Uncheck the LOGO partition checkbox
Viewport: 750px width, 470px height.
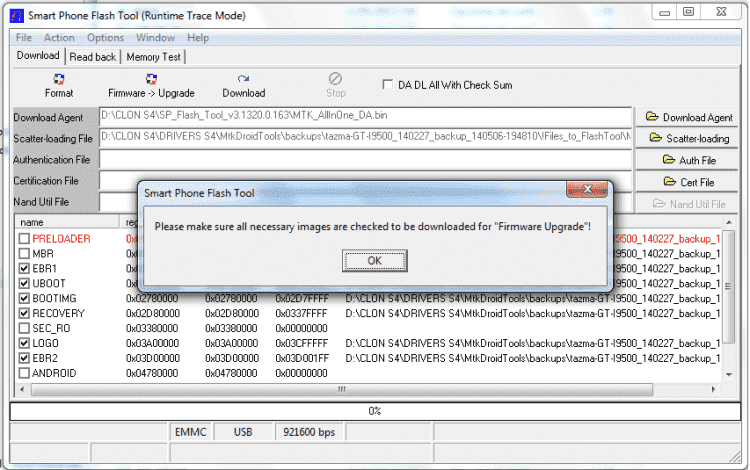(x=24, y=343)
